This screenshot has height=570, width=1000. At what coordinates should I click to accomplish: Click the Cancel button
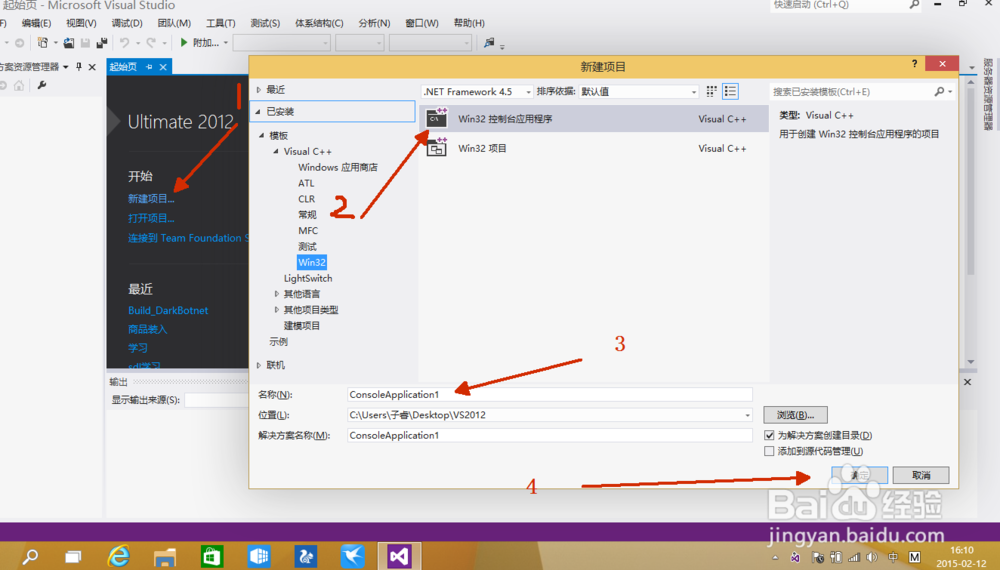coord(921,475)
